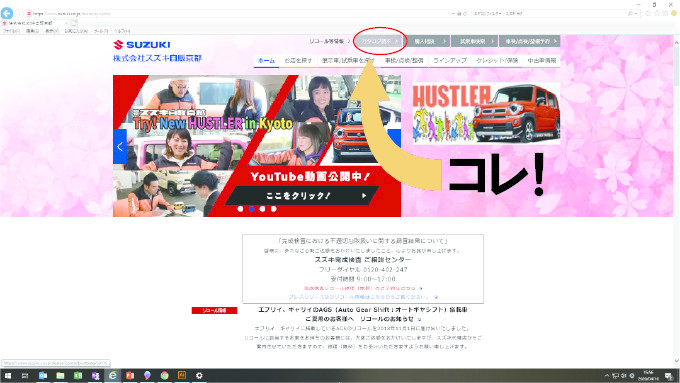Image resolution: width=680 pixels, height=383 pixels.
Task: Click the page vertical scrollbar
Action: (x=676, y=201)
